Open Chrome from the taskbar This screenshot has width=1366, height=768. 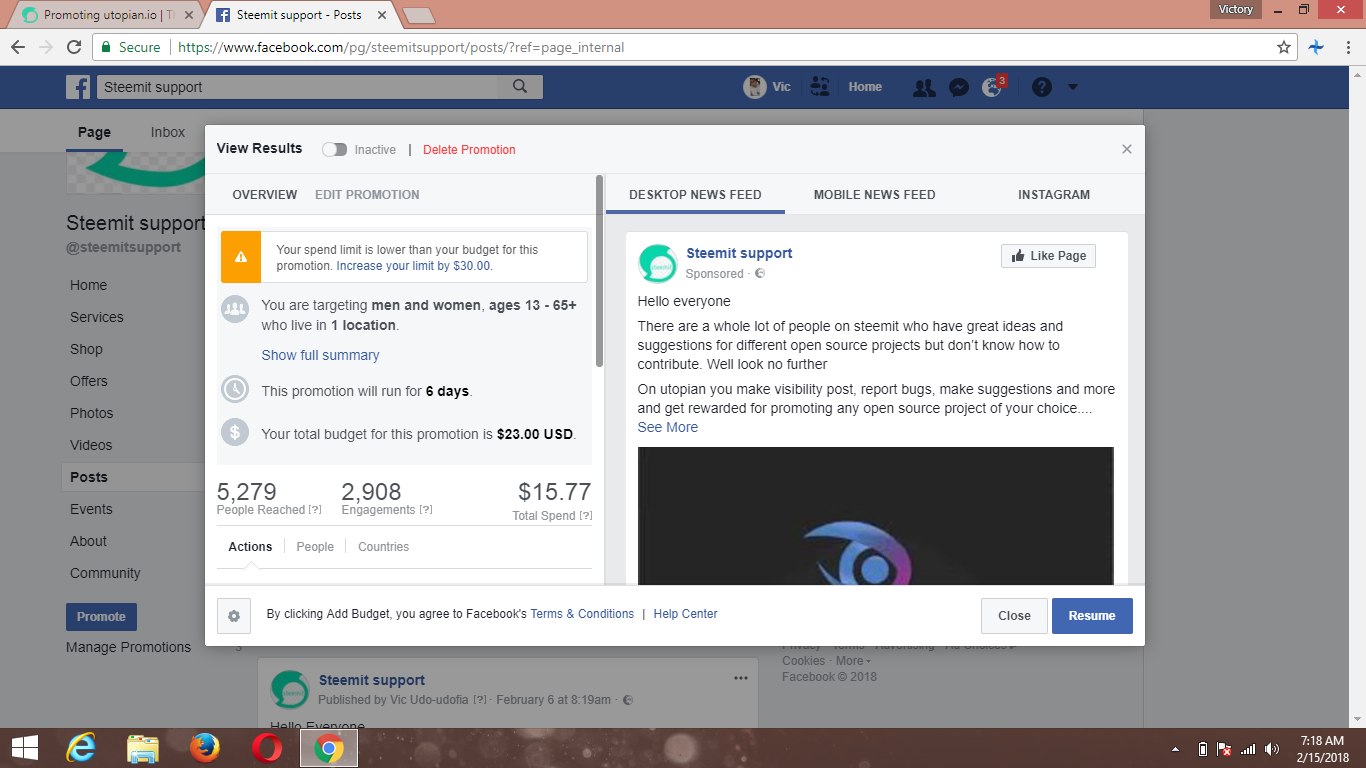click(x=328, y=747)
